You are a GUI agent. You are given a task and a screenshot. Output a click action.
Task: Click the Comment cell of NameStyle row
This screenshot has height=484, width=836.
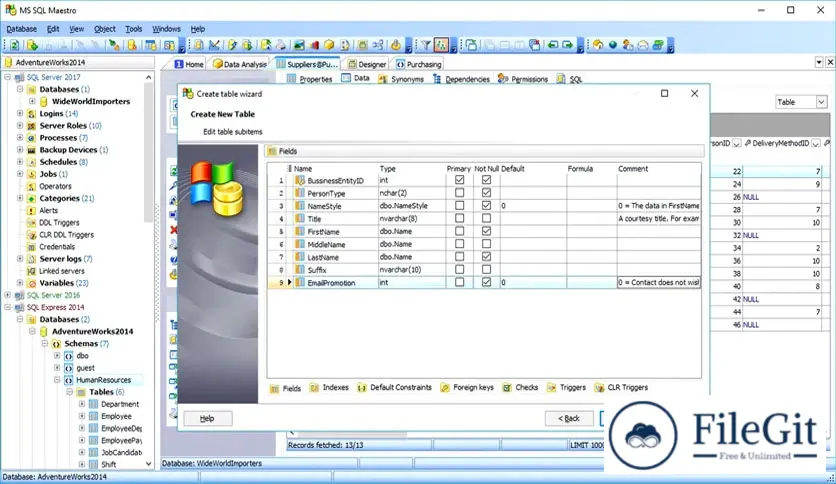click(658, 206)
